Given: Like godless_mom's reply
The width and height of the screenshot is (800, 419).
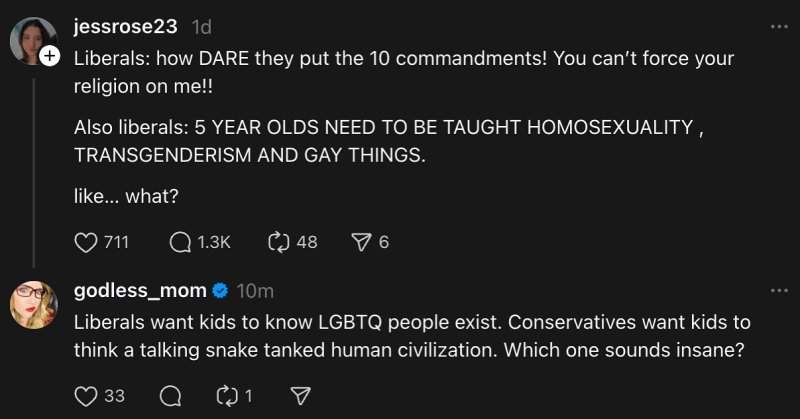Looking at the screenshot, I should 87,396.
